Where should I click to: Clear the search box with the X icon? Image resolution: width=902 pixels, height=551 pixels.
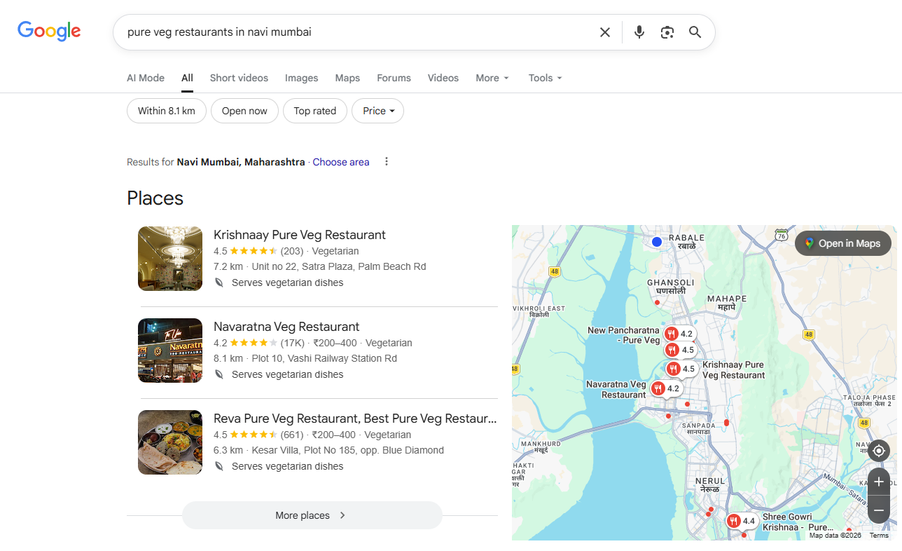605,32
